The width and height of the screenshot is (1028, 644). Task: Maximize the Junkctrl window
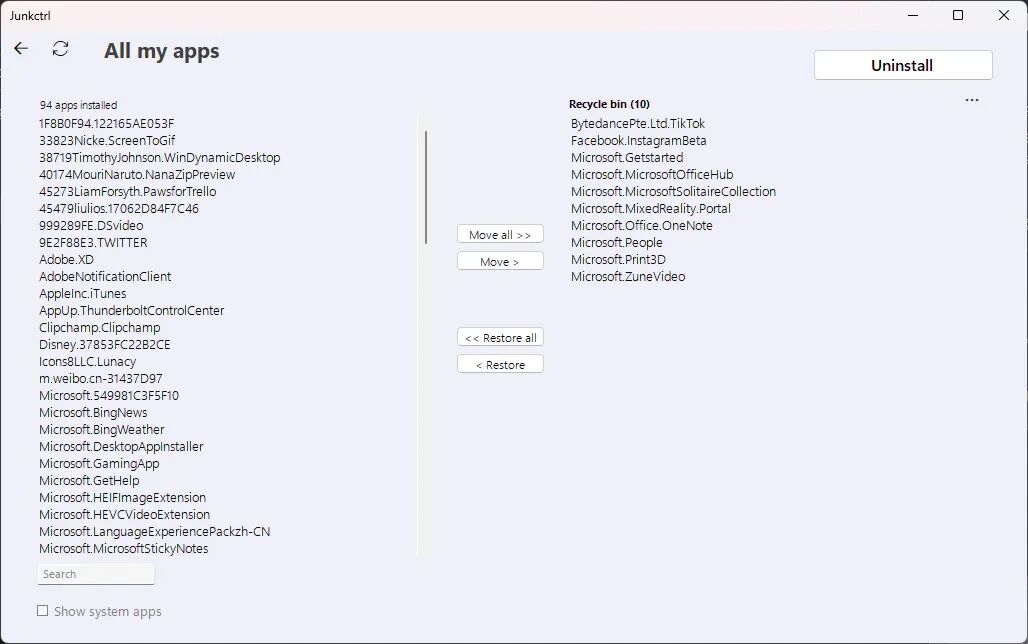[x=958, y=15]
